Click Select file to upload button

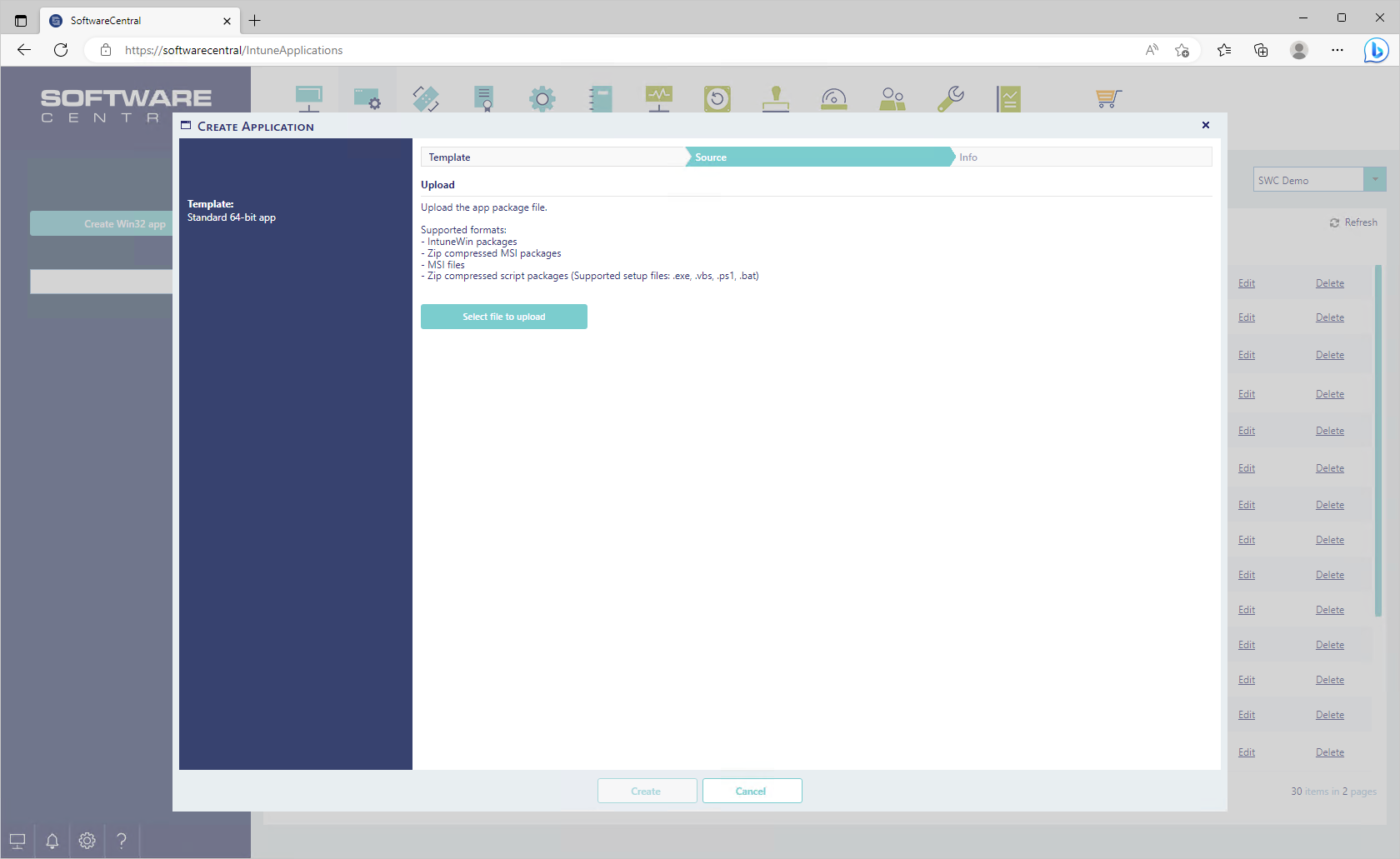pos(504,317)
